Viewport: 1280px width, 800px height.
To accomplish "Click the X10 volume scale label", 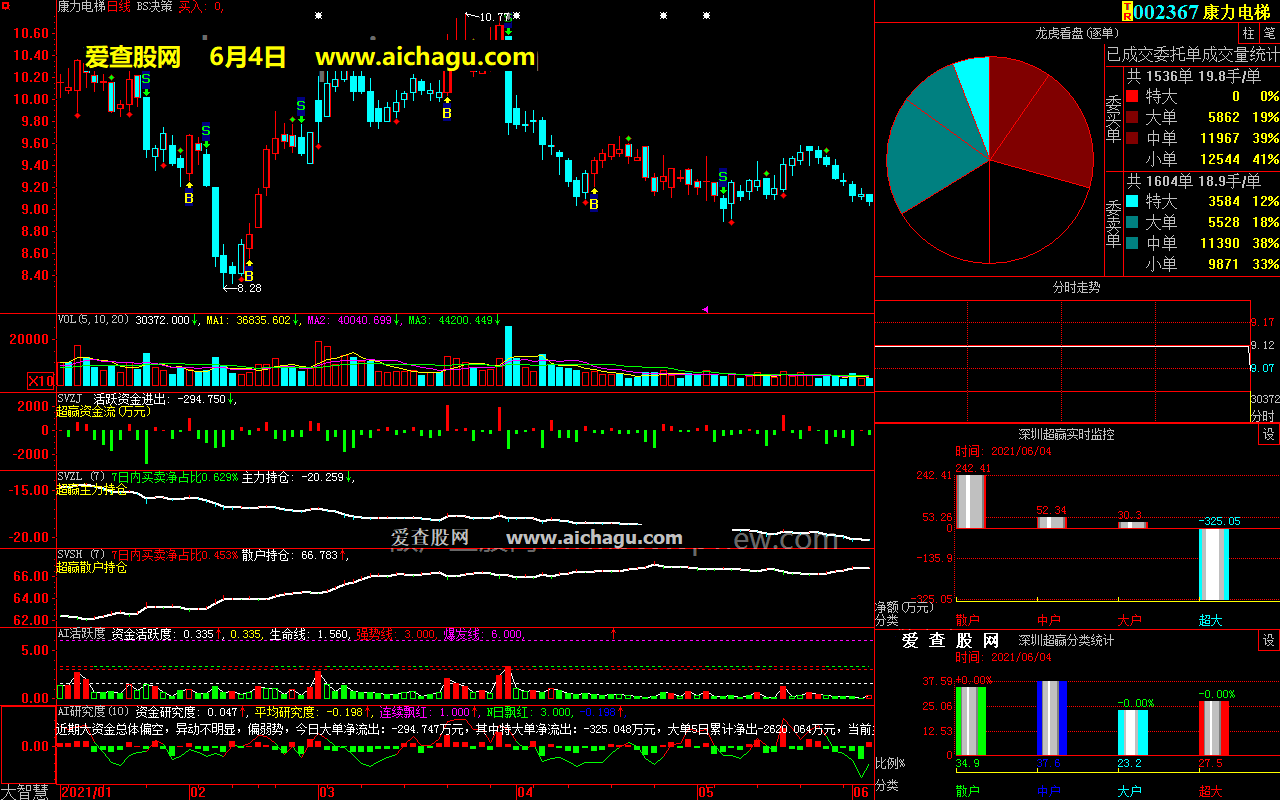I will tap(41, 381).
